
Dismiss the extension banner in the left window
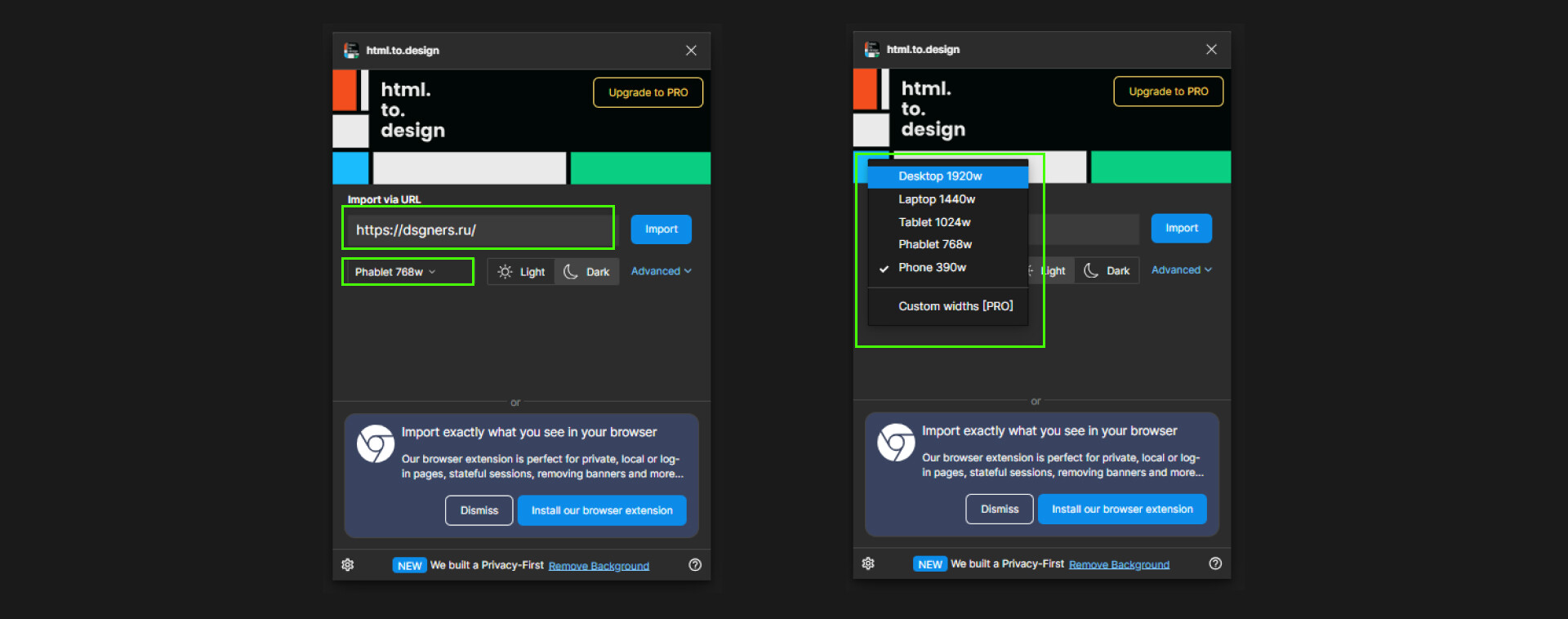pyautogui.click(x=479, y=510)
